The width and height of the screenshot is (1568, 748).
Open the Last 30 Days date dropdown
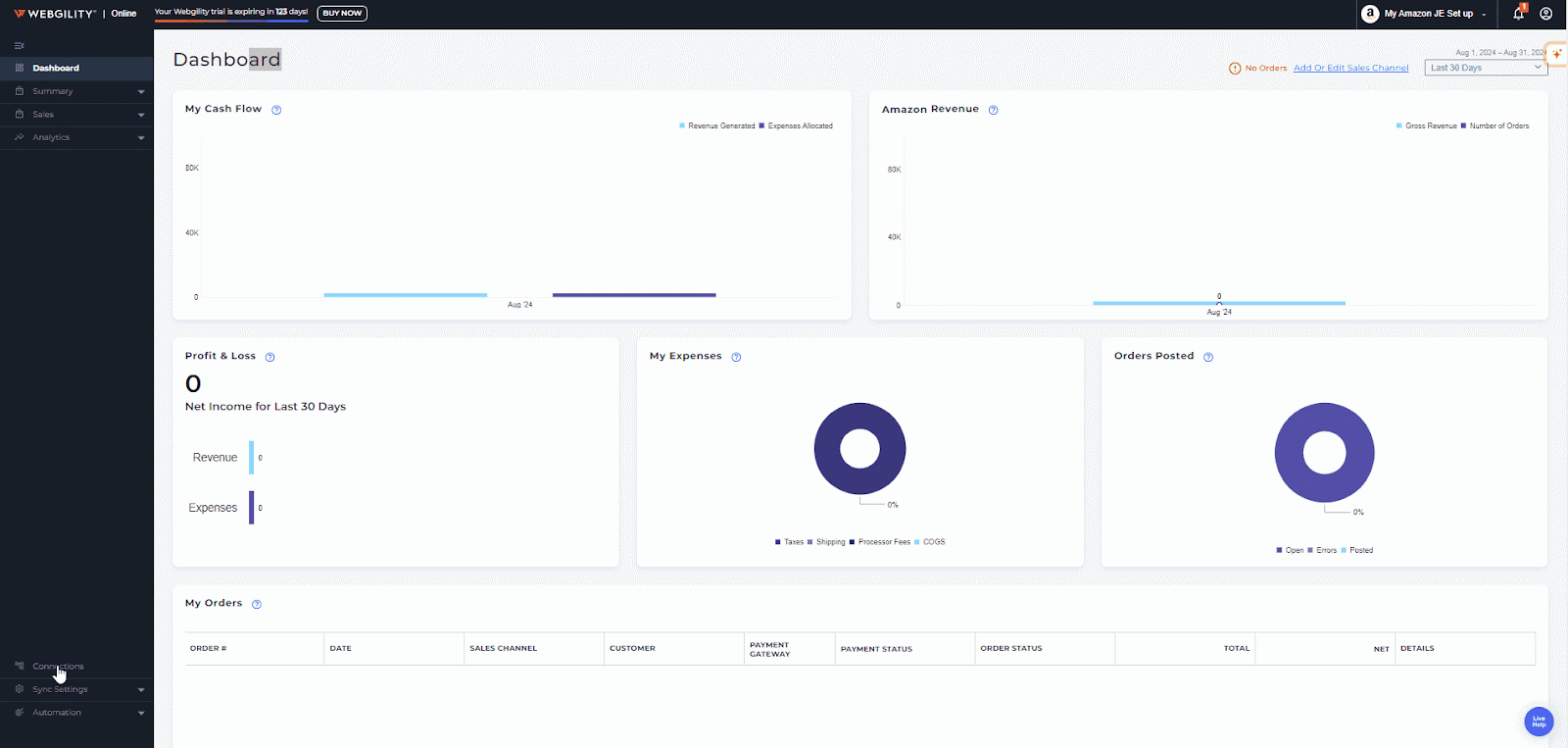[1485, 68]
